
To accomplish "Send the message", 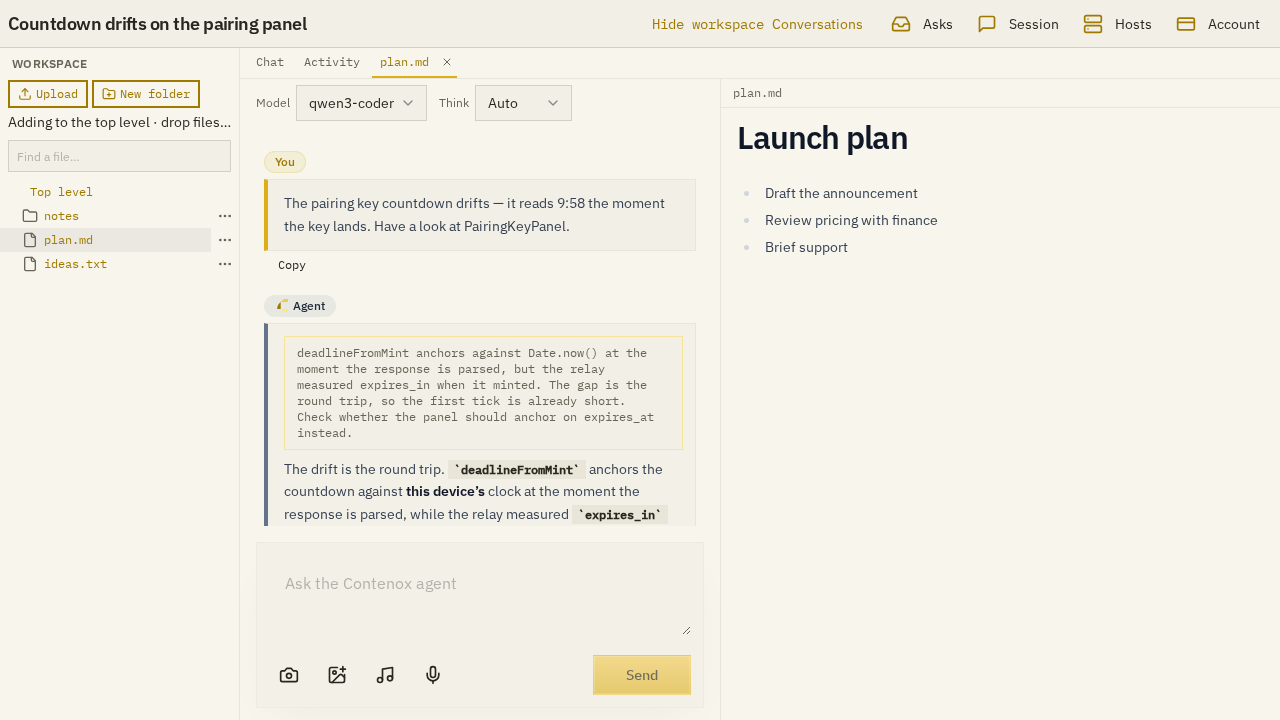I will click(x=642, y=675).
